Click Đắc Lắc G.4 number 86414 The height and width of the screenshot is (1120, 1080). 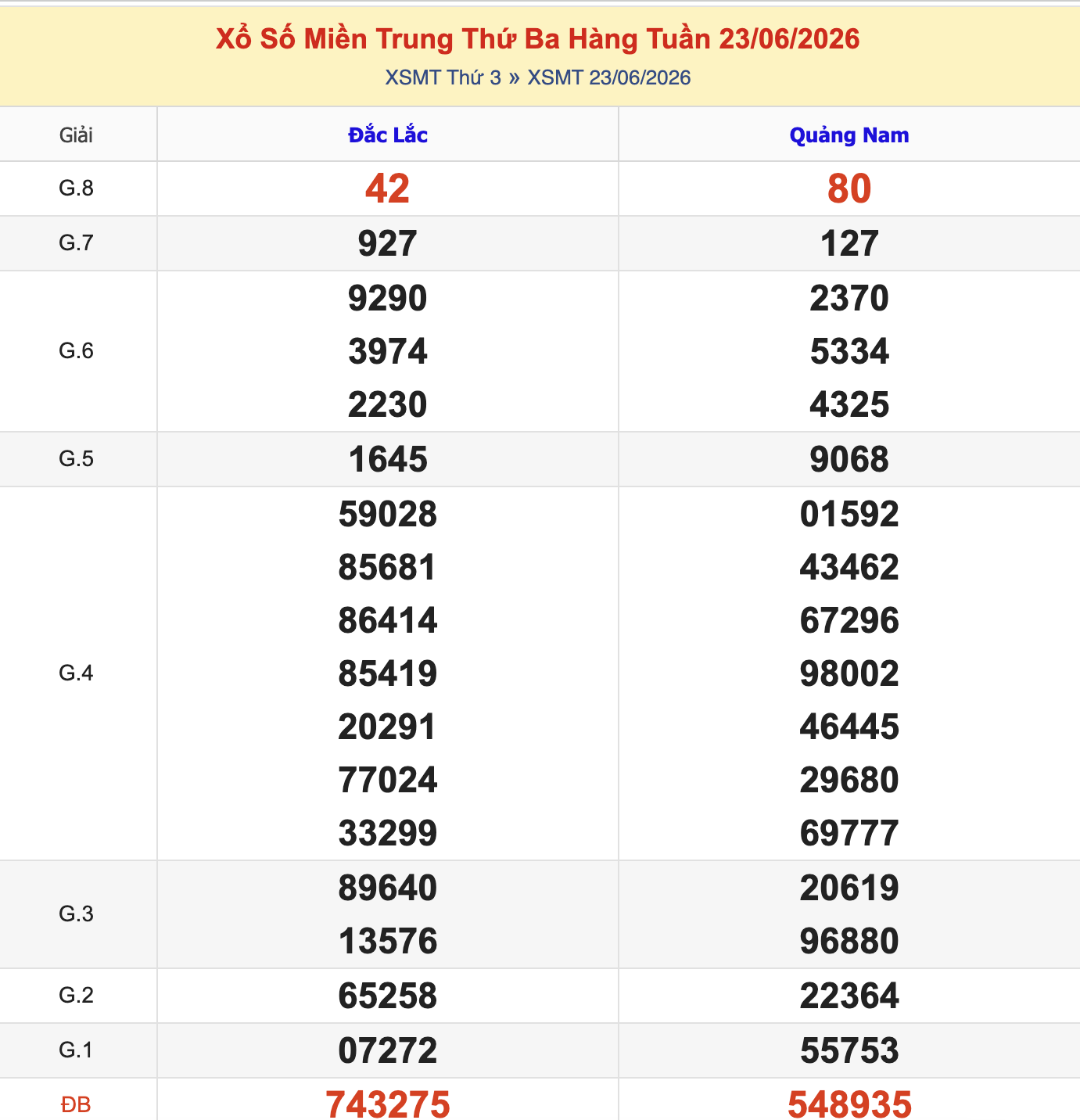coord(388,620)
